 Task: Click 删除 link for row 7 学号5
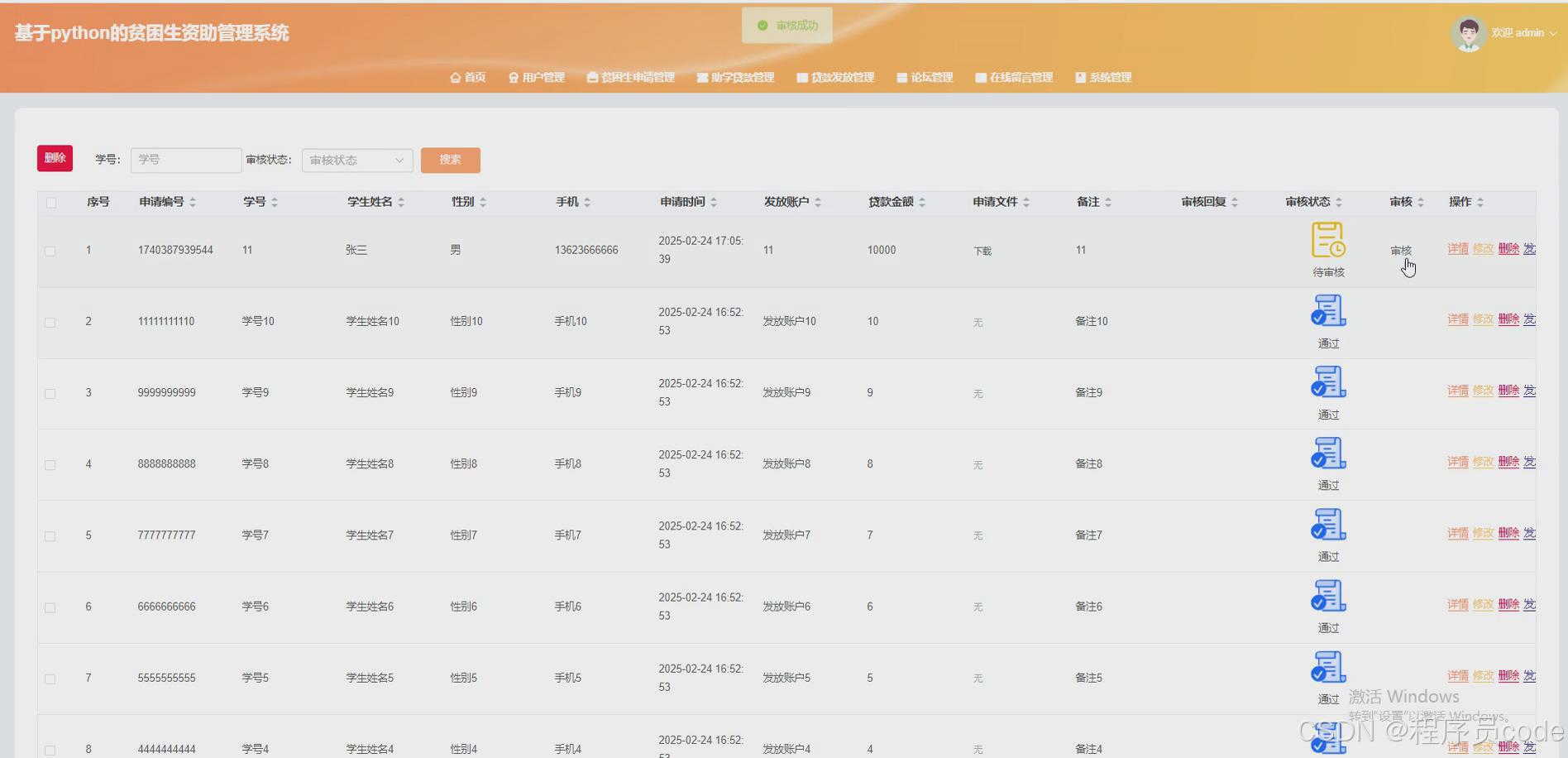point(1508,675)
